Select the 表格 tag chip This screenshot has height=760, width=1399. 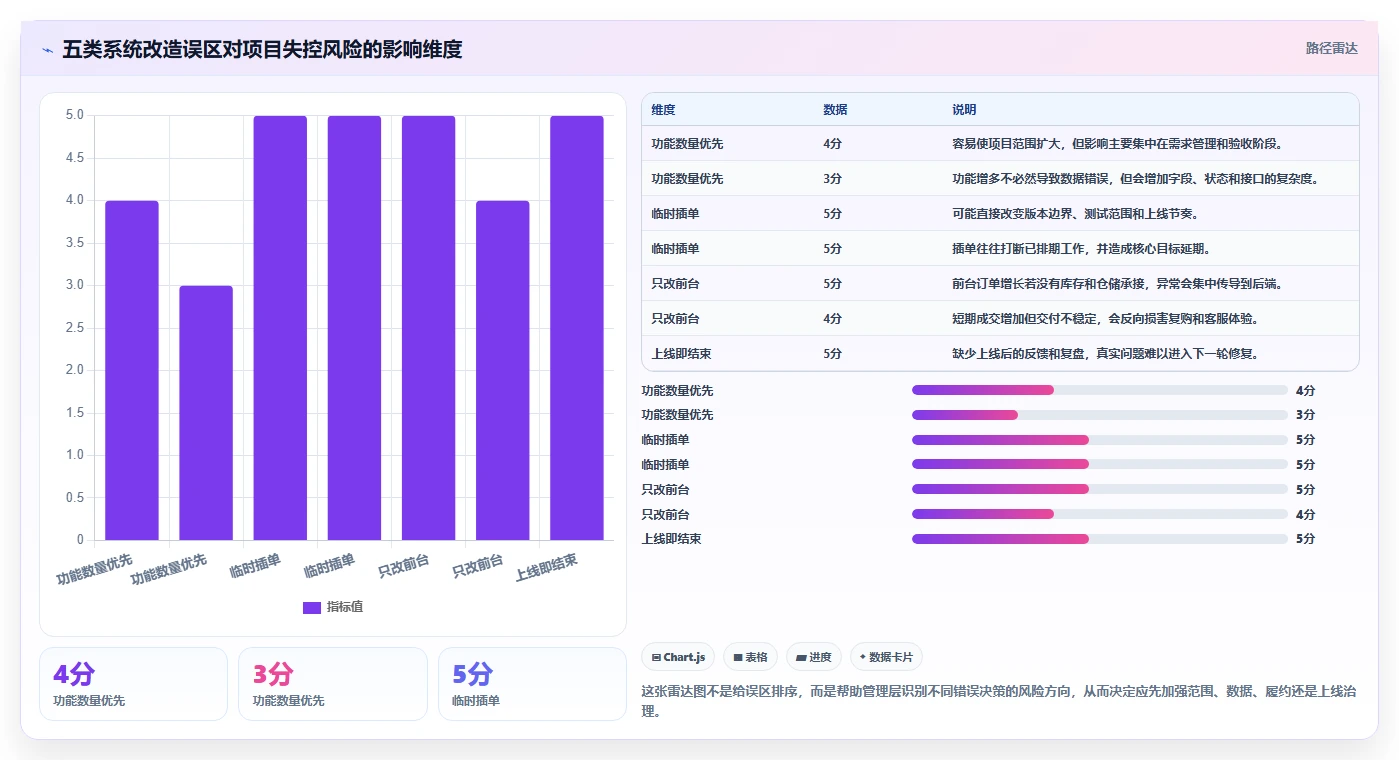pos(750,657)
